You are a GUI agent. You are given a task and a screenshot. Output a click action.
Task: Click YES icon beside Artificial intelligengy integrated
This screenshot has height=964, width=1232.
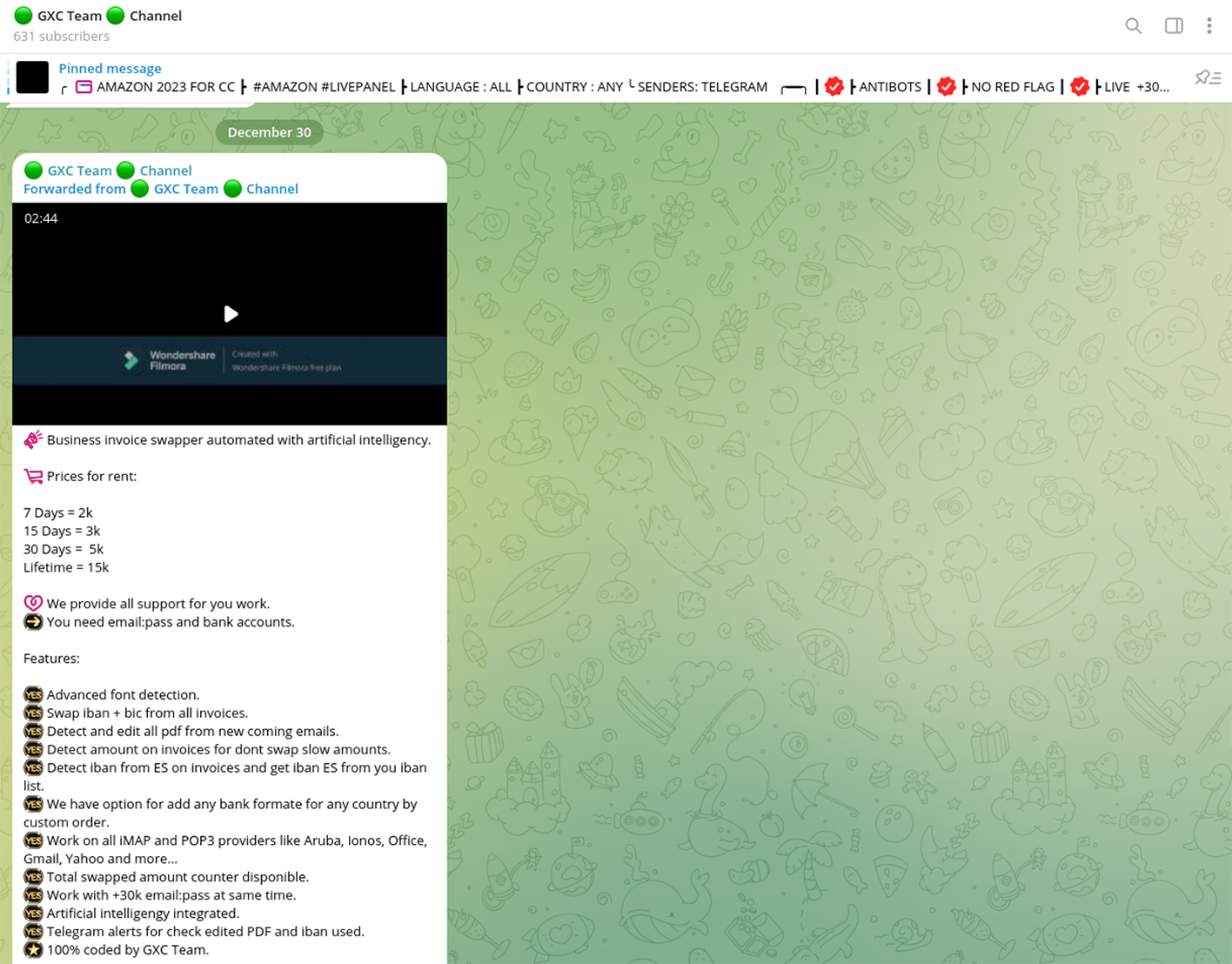point(33,914)
